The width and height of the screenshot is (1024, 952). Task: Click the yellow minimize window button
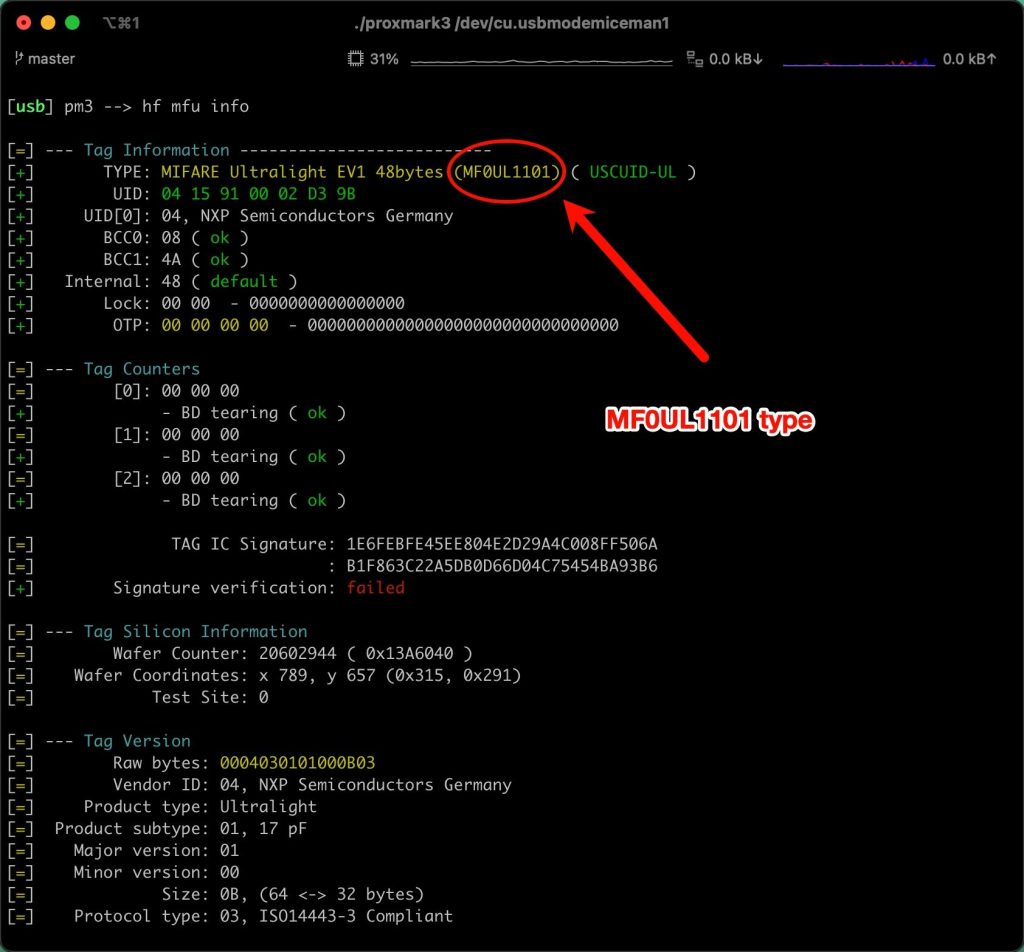[x=48, y=23]
